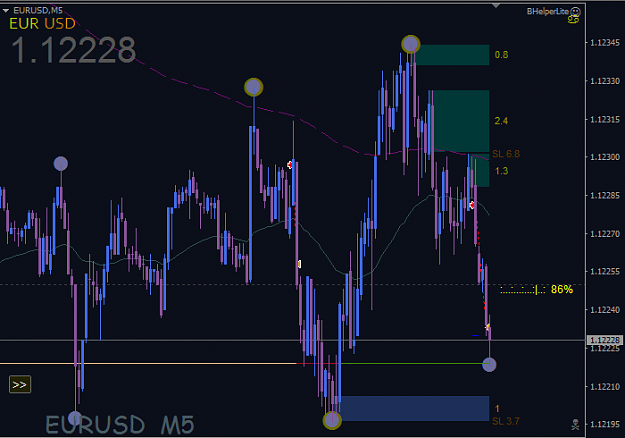Select the small green zone labeled 1.3

tap(481, 171)
